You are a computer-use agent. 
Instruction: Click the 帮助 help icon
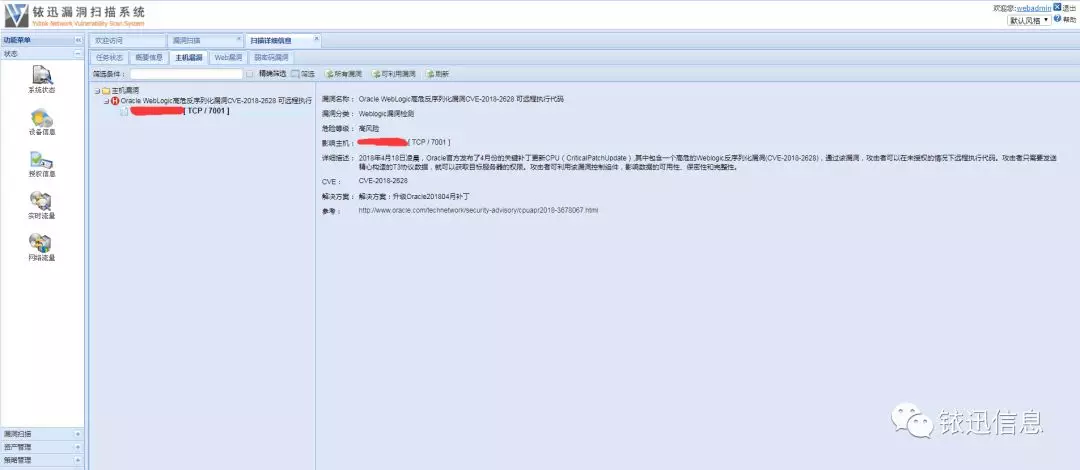(x=1057, y=19)
